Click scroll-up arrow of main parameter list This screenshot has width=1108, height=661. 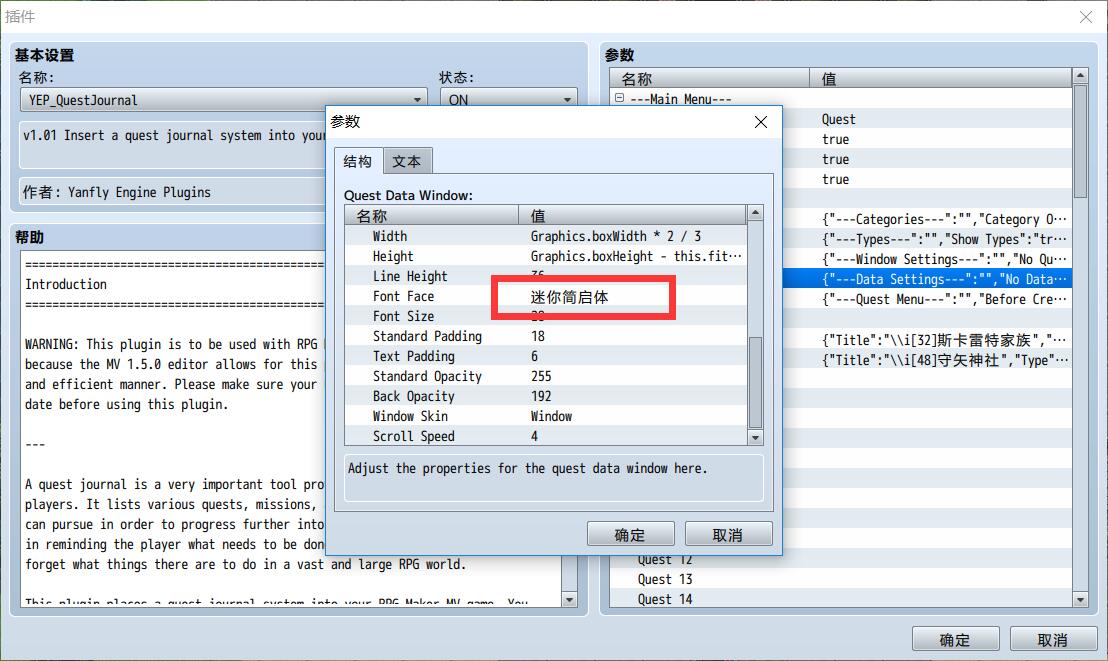(1080, 76)
